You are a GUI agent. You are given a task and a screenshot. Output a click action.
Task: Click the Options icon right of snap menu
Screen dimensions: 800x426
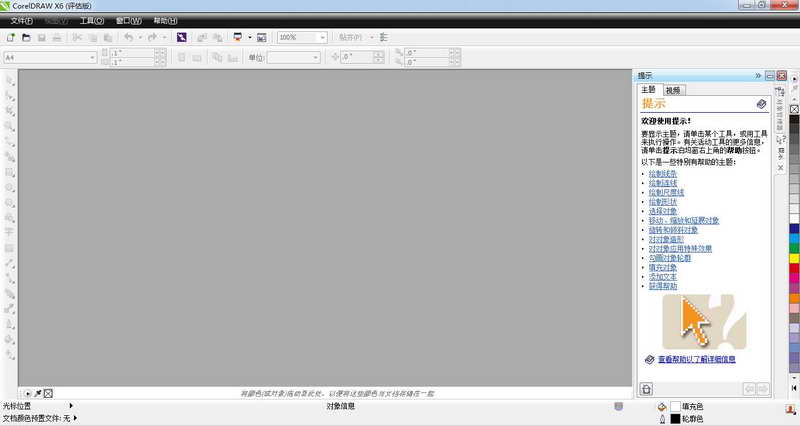click(384, 37)
